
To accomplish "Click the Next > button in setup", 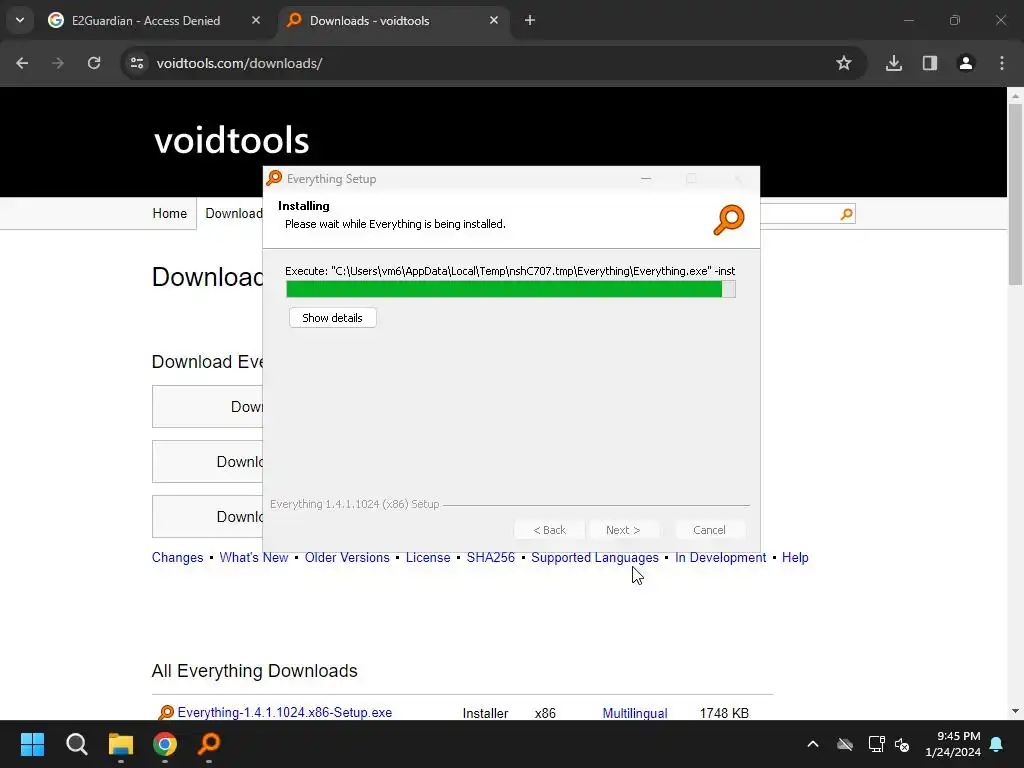I will tap(623, 530).
